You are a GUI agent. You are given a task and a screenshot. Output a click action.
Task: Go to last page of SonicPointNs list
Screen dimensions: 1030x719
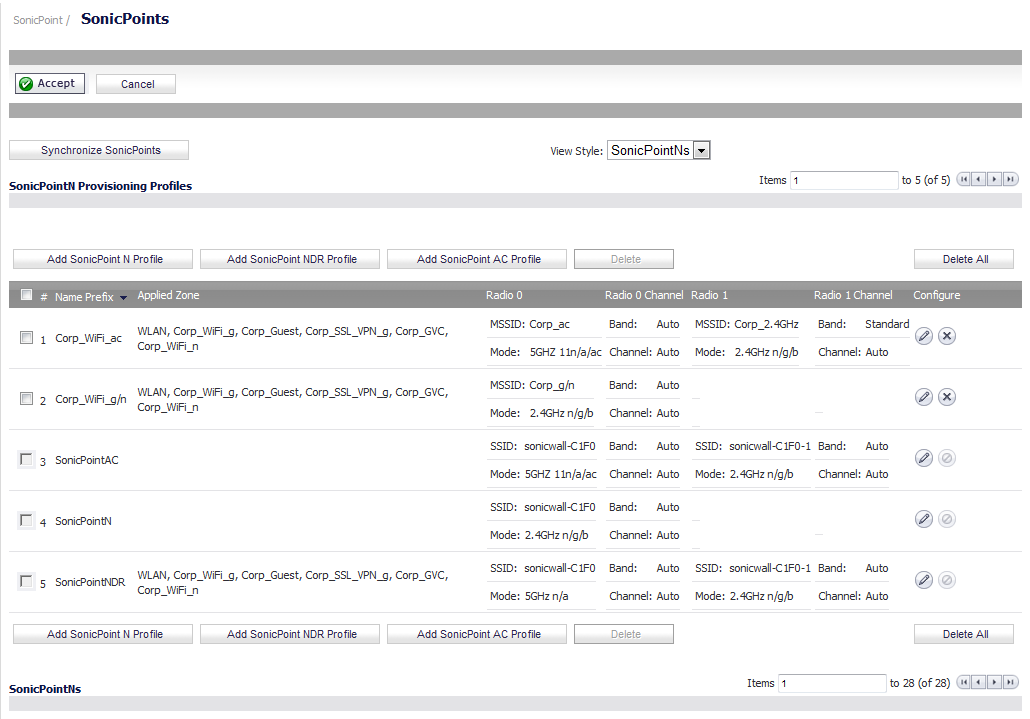point(1010,682)
